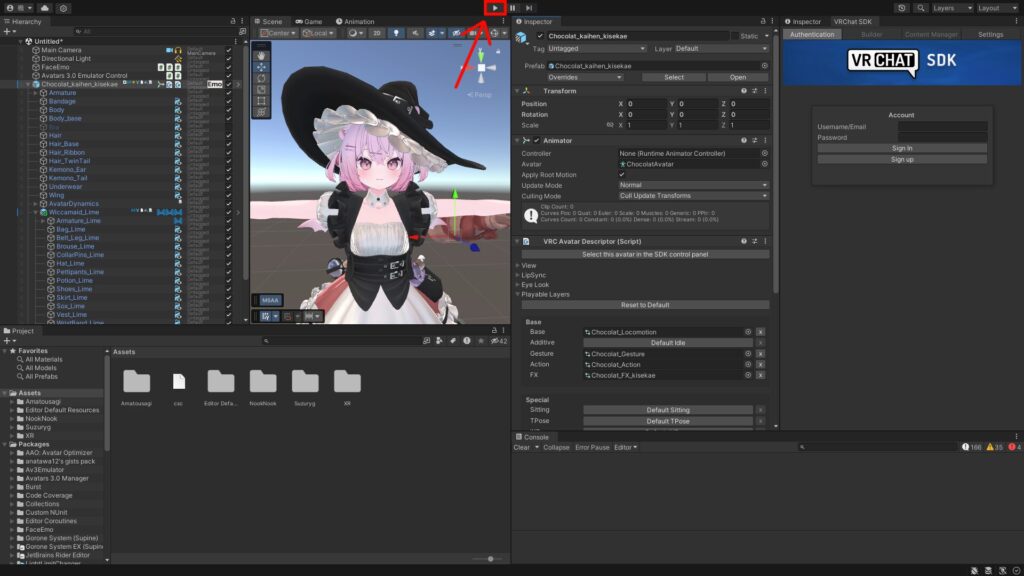Viewport: 1024px width, 576px height.
Task: Click Reset to Default button
Action: [645, 305]
